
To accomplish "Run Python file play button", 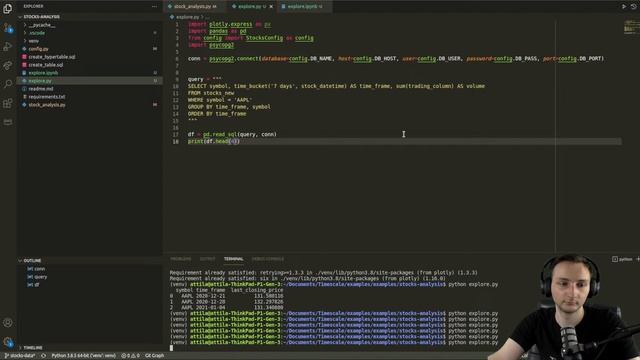I will [x=623, y=7].
